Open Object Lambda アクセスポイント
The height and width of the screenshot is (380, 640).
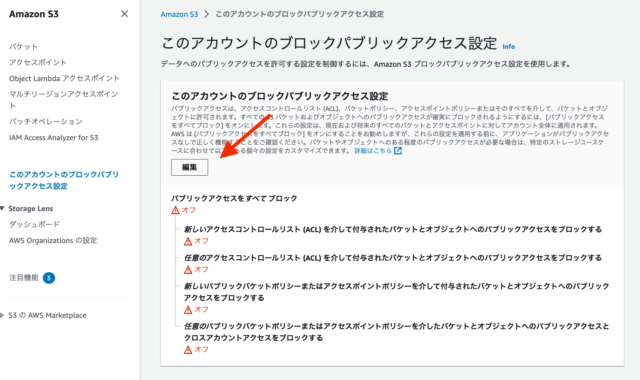pos(64,78)
